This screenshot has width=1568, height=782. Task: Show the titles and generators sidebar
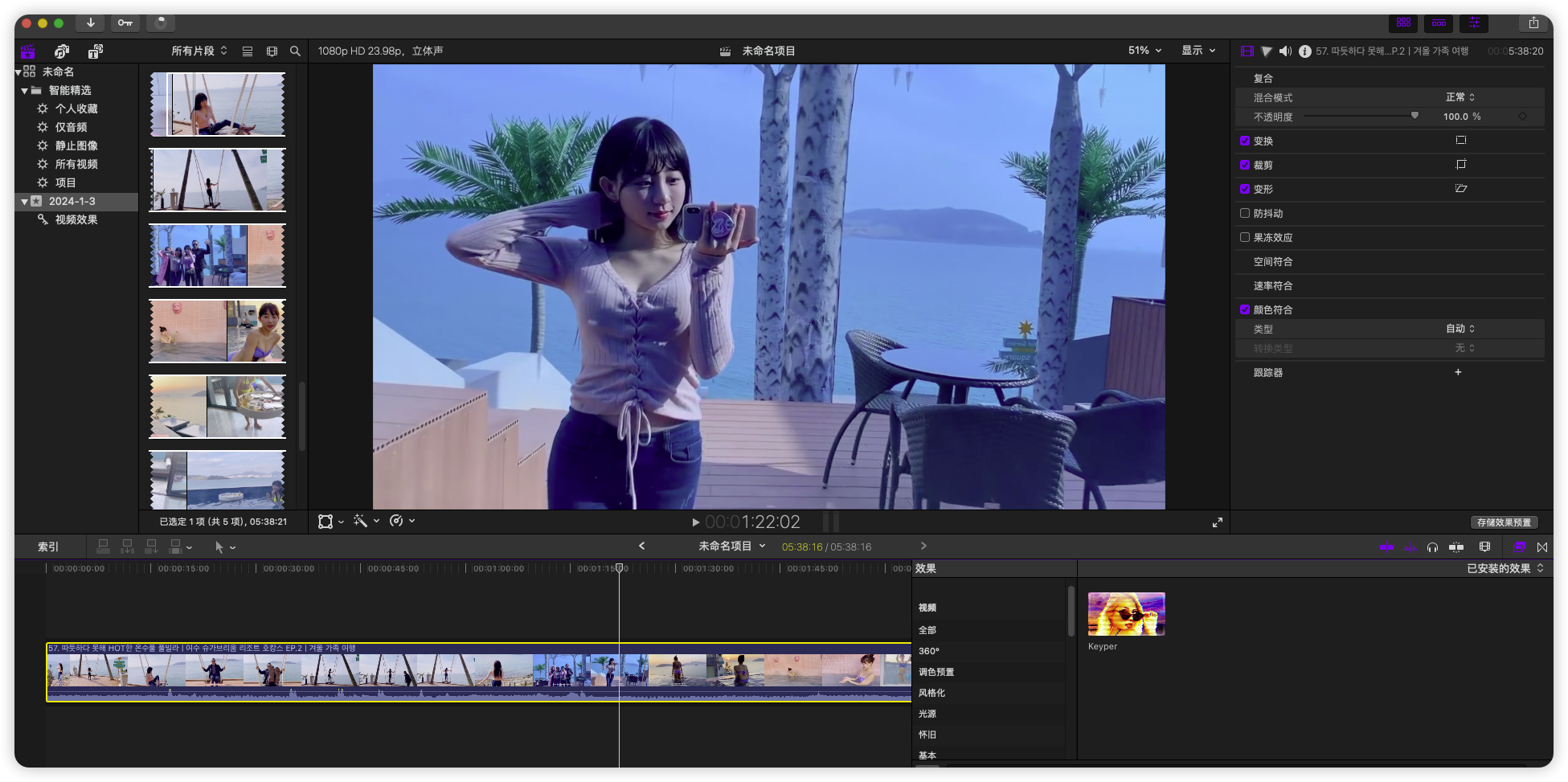tap(96, 51)
